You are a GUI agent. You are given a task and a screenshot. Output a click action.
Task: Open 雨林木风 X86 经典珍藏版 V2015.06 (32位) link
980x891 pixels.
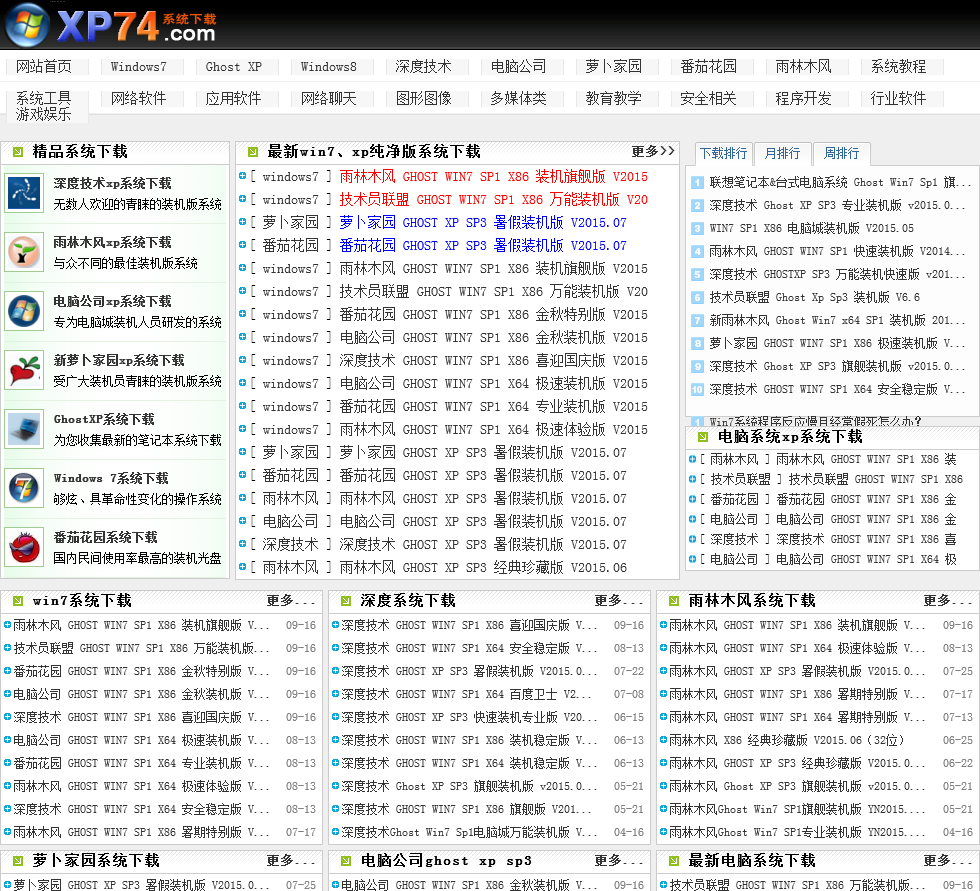click(786, 740)
